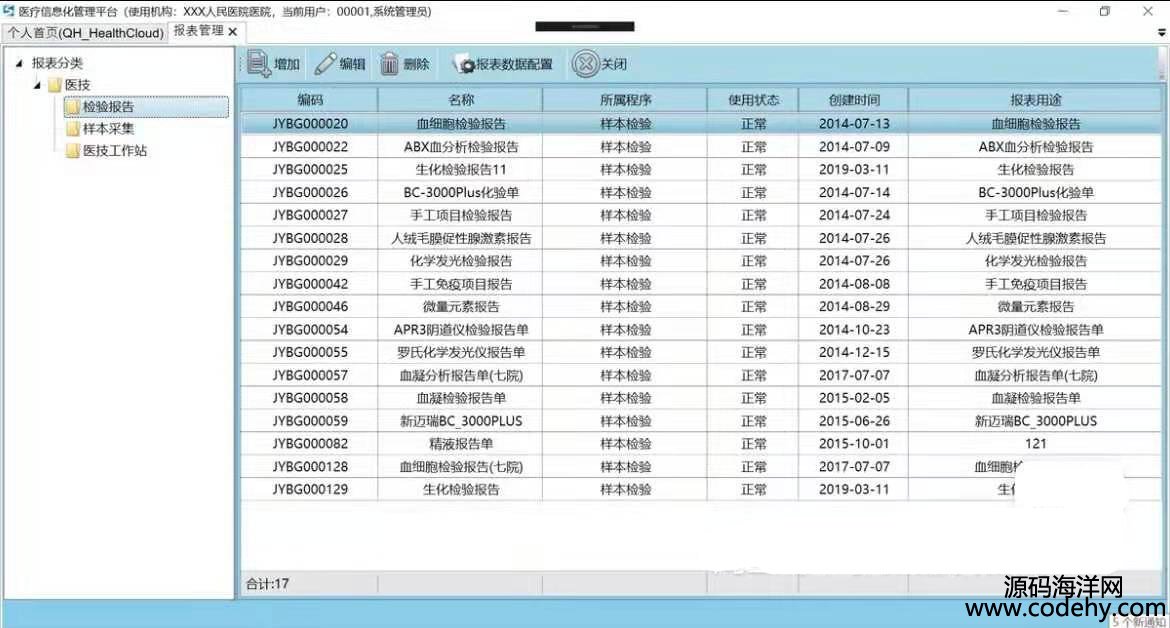The image size is (1170, 628).
Task: Click name cell ABX血分析检验报告
Action: point(460,147)
